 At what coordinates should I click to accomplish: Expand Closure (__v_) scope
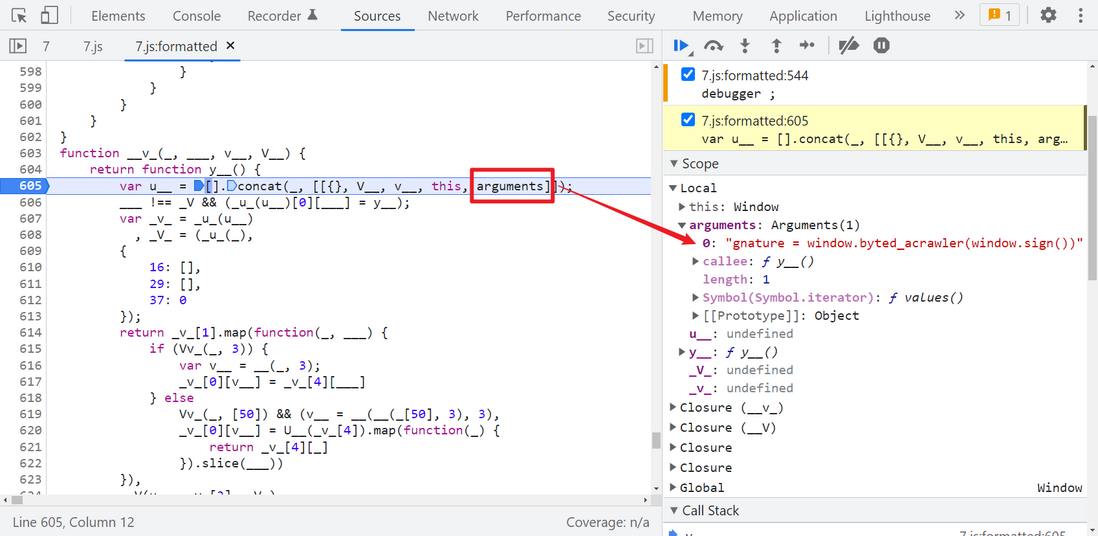(673, 408)
